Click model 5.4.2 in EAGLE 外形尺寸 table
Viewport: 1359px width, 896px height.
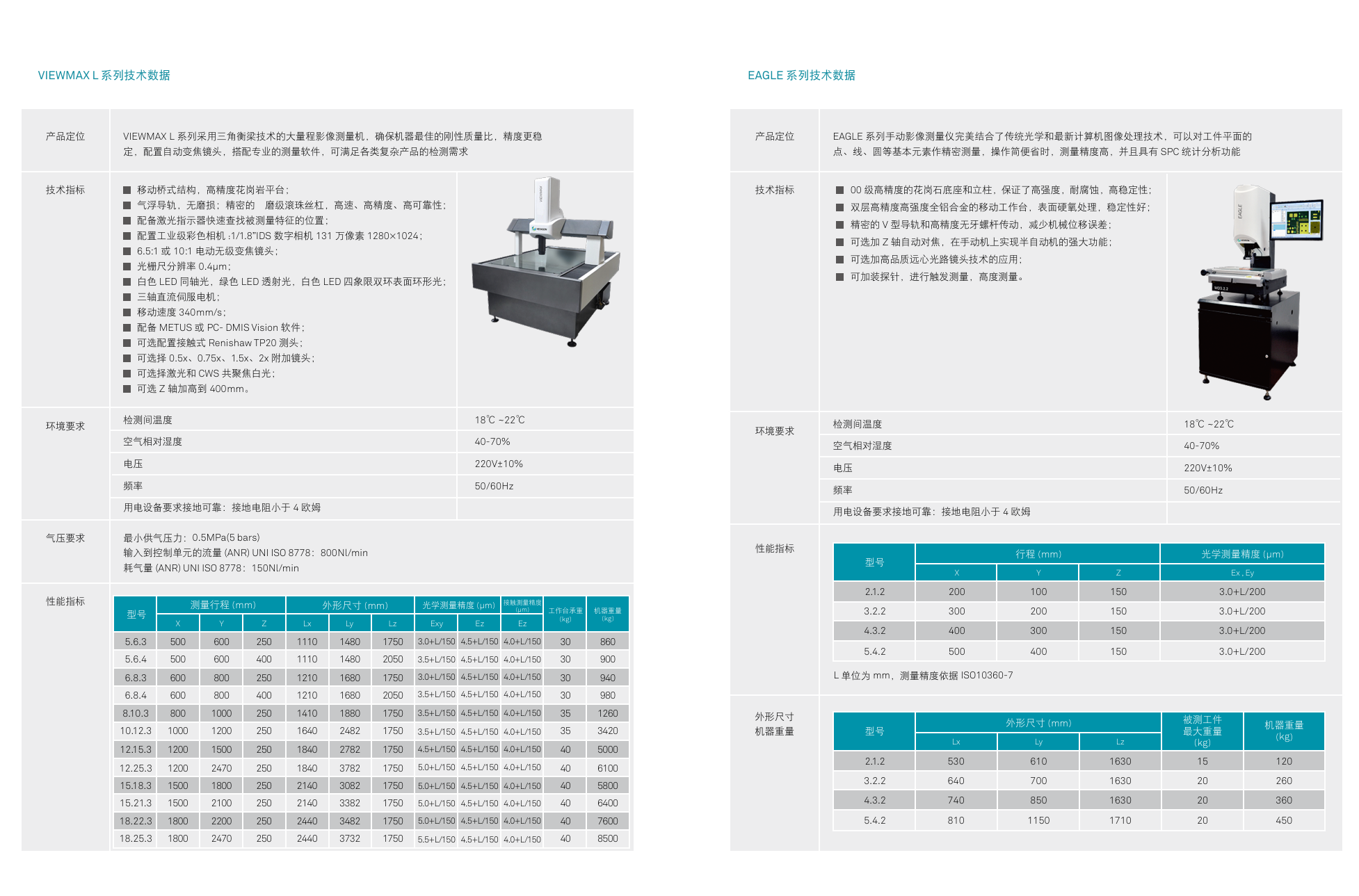click(x=874, y=820)
